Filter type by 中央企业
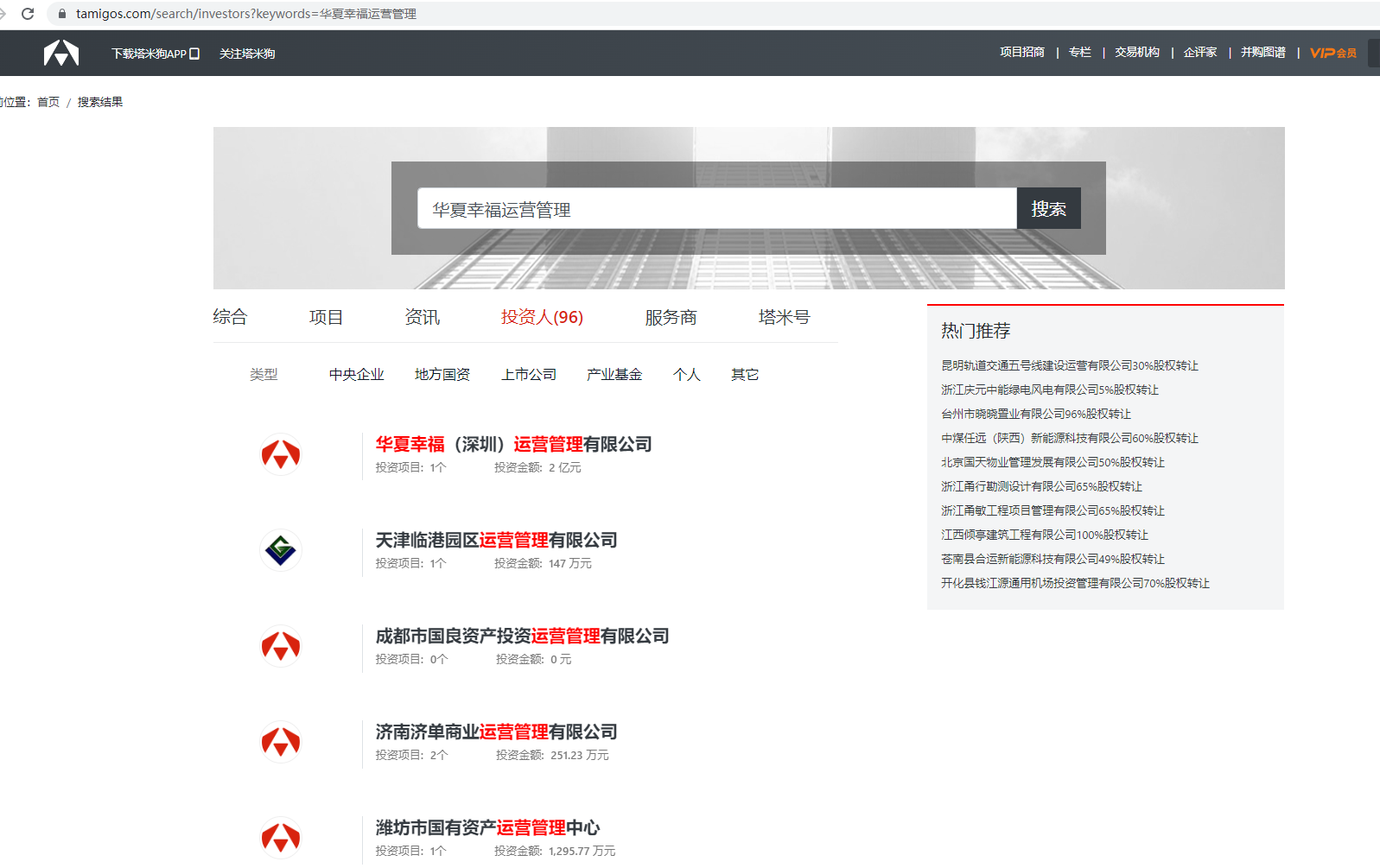 pyautogui.click(x=356, y=374)
